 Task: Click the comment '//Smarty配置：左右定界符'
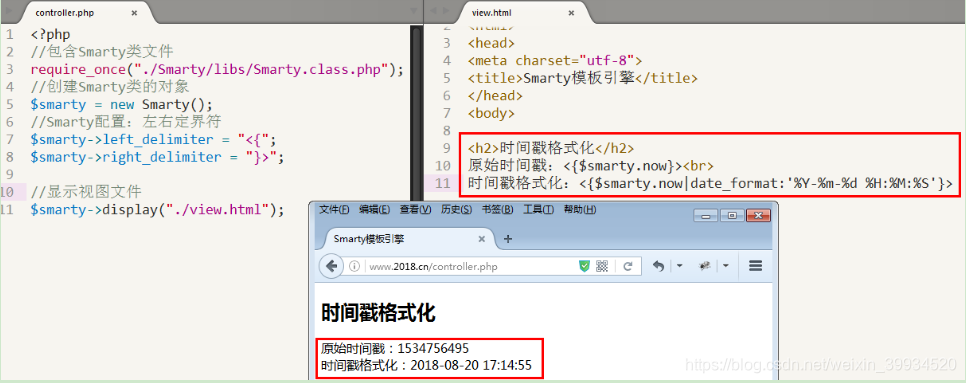coord(126,122)
